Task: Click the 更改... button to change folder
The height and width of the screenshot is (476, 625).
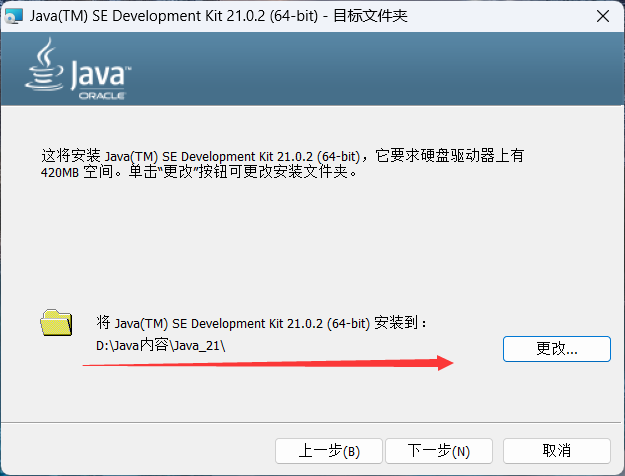Action: pos(556,349)
